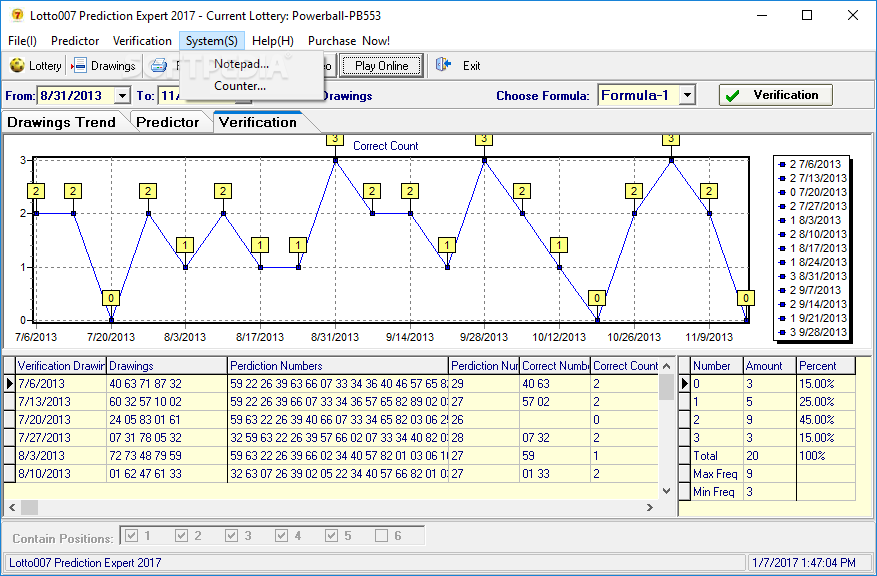Screen dimensions: 877x576
Task: Open the File(I) menu
Action: (22, 41)
